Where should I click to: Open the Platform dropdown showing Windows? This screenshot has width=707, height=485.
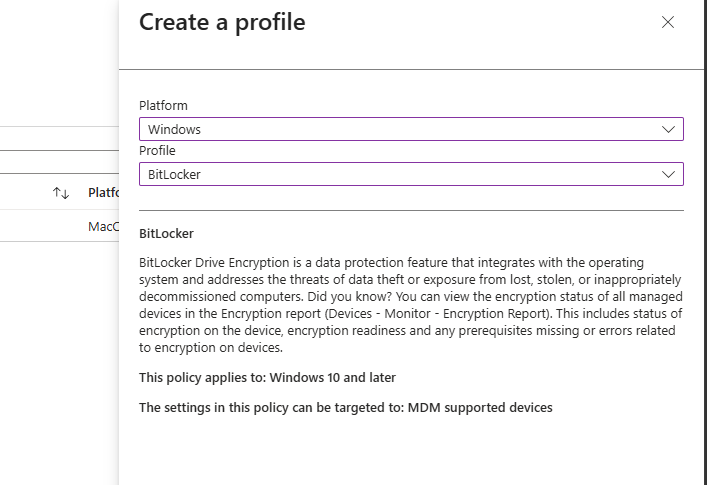tap(411, 129)
